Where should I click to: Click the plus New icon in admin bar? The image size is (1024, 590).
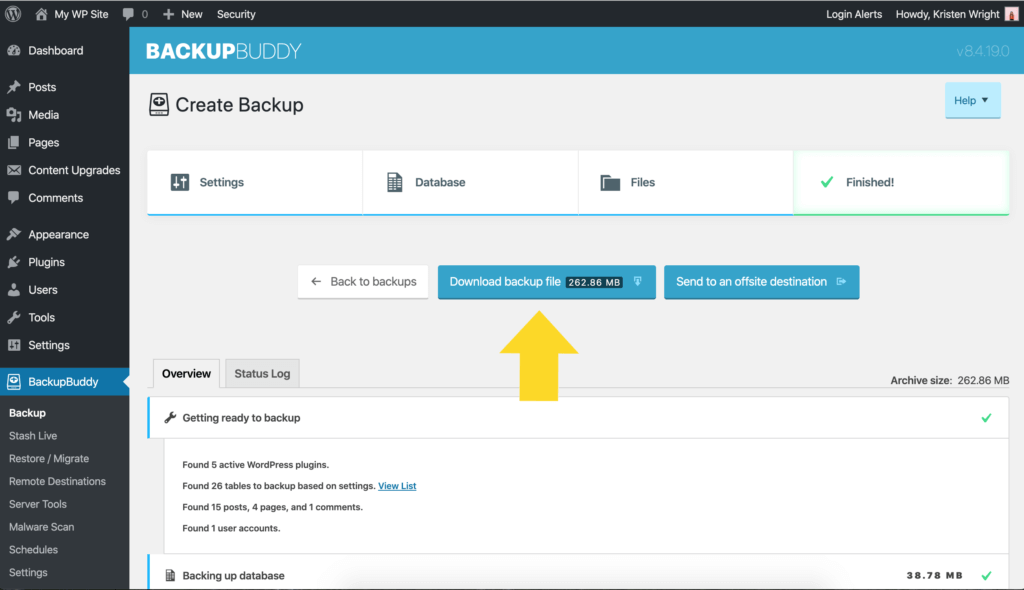pyautogui.click(x=168, y=14)
